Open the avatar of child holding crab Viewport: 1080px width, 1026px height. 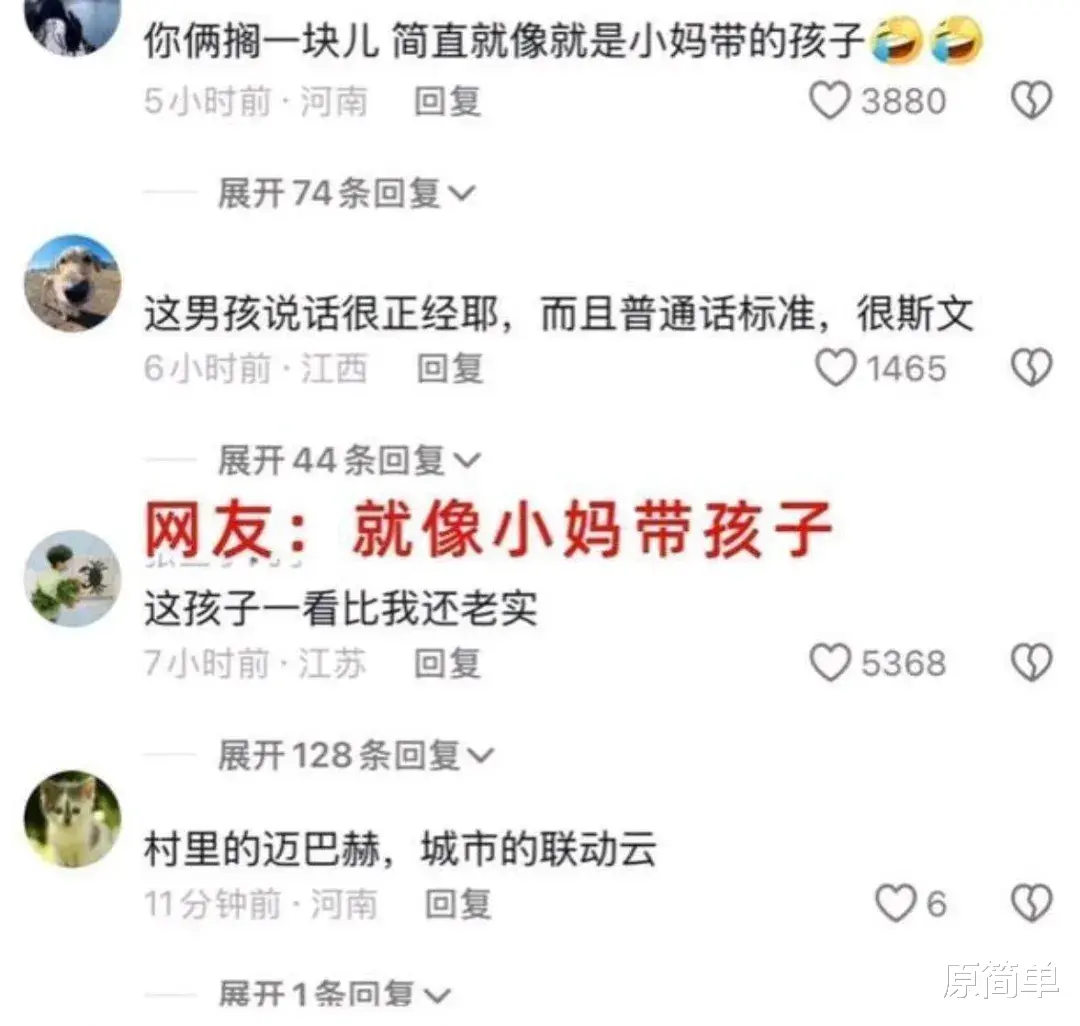tap(72, 578)
